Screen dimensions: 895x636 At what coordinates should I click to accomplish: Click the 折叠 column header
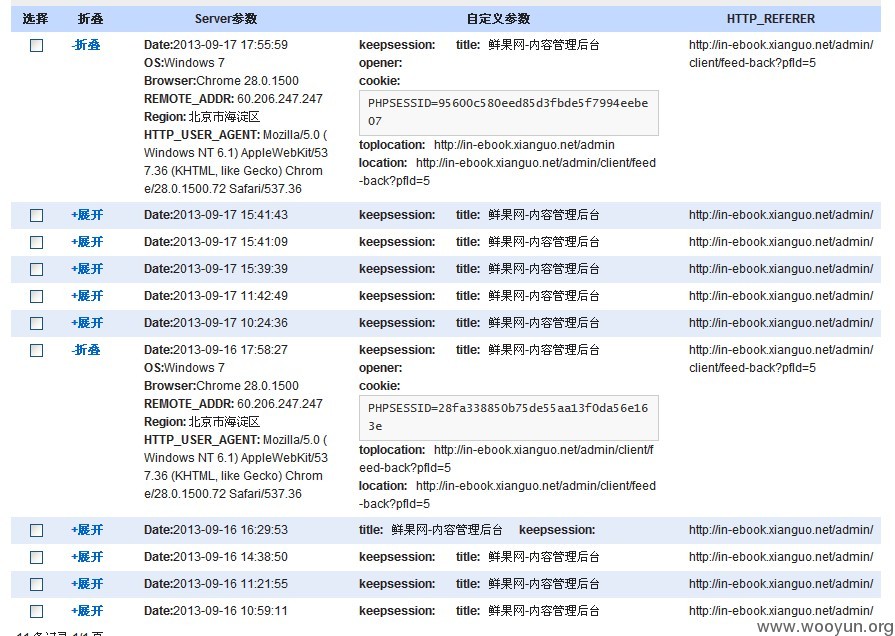point(91,19)
